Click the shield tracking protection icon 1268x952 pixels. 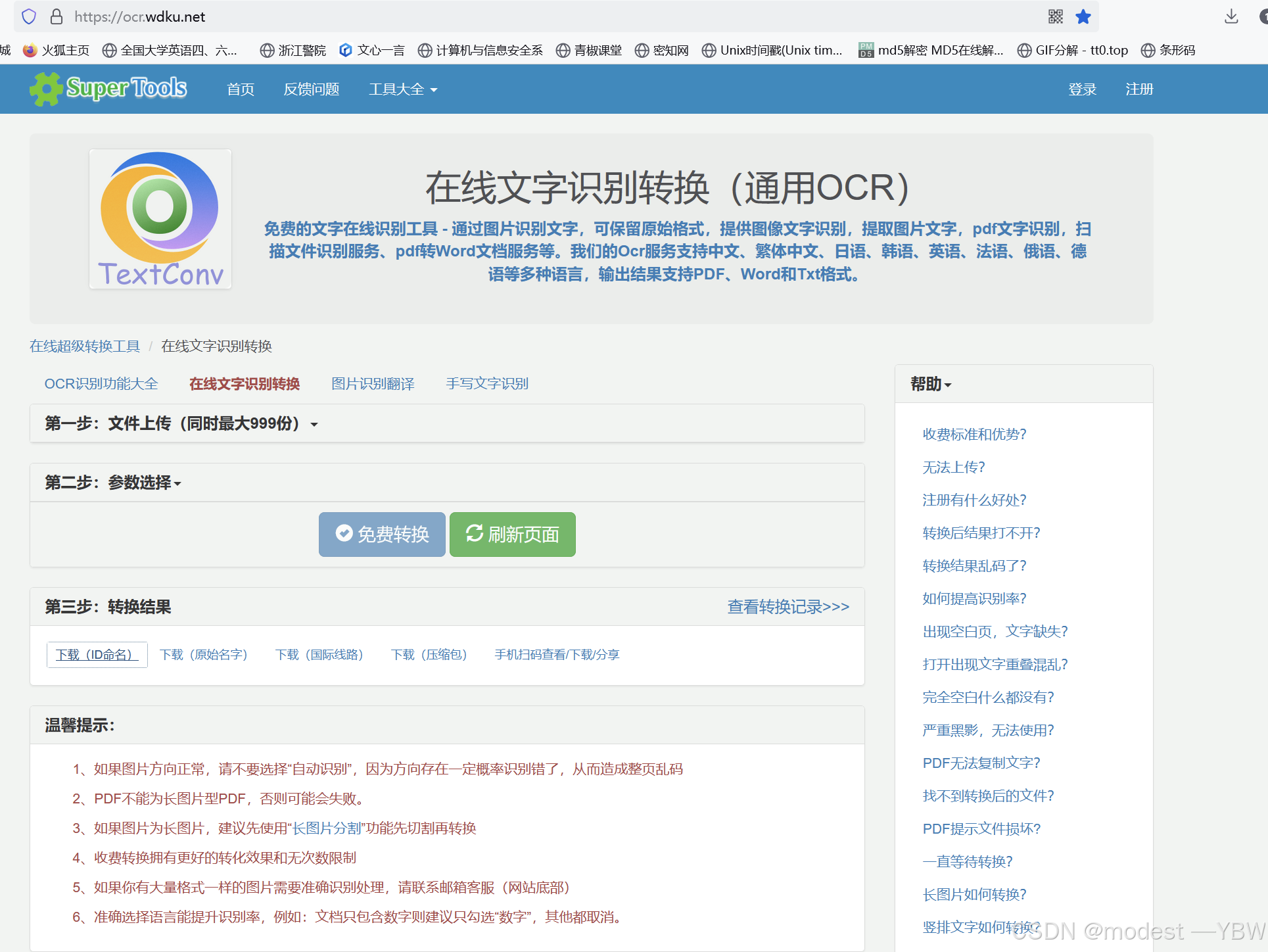click(x=29, y=16)
